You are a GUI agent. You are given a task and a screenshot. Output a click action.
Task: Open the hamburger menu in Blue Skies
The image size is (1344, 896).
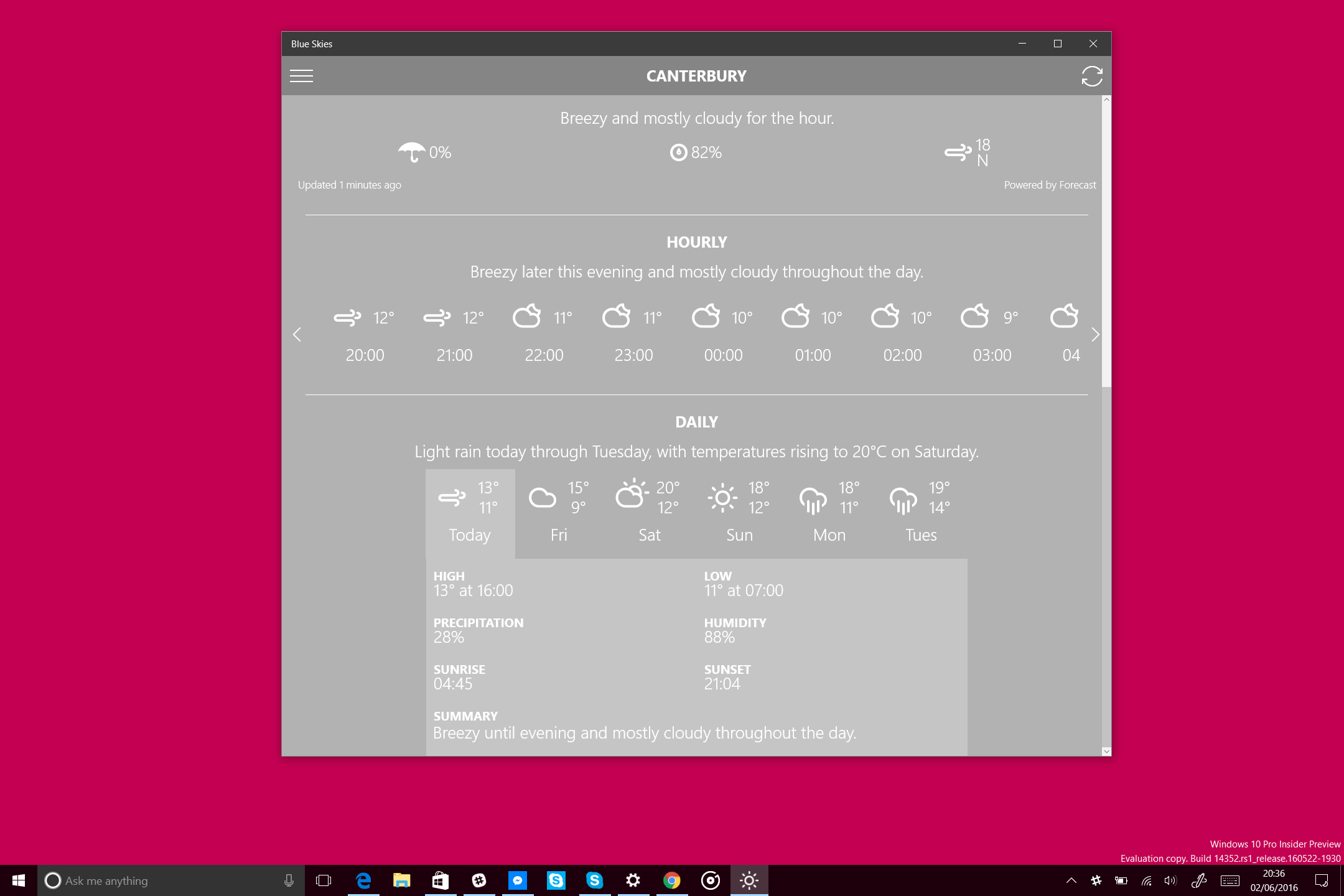(x=302, y=76)
